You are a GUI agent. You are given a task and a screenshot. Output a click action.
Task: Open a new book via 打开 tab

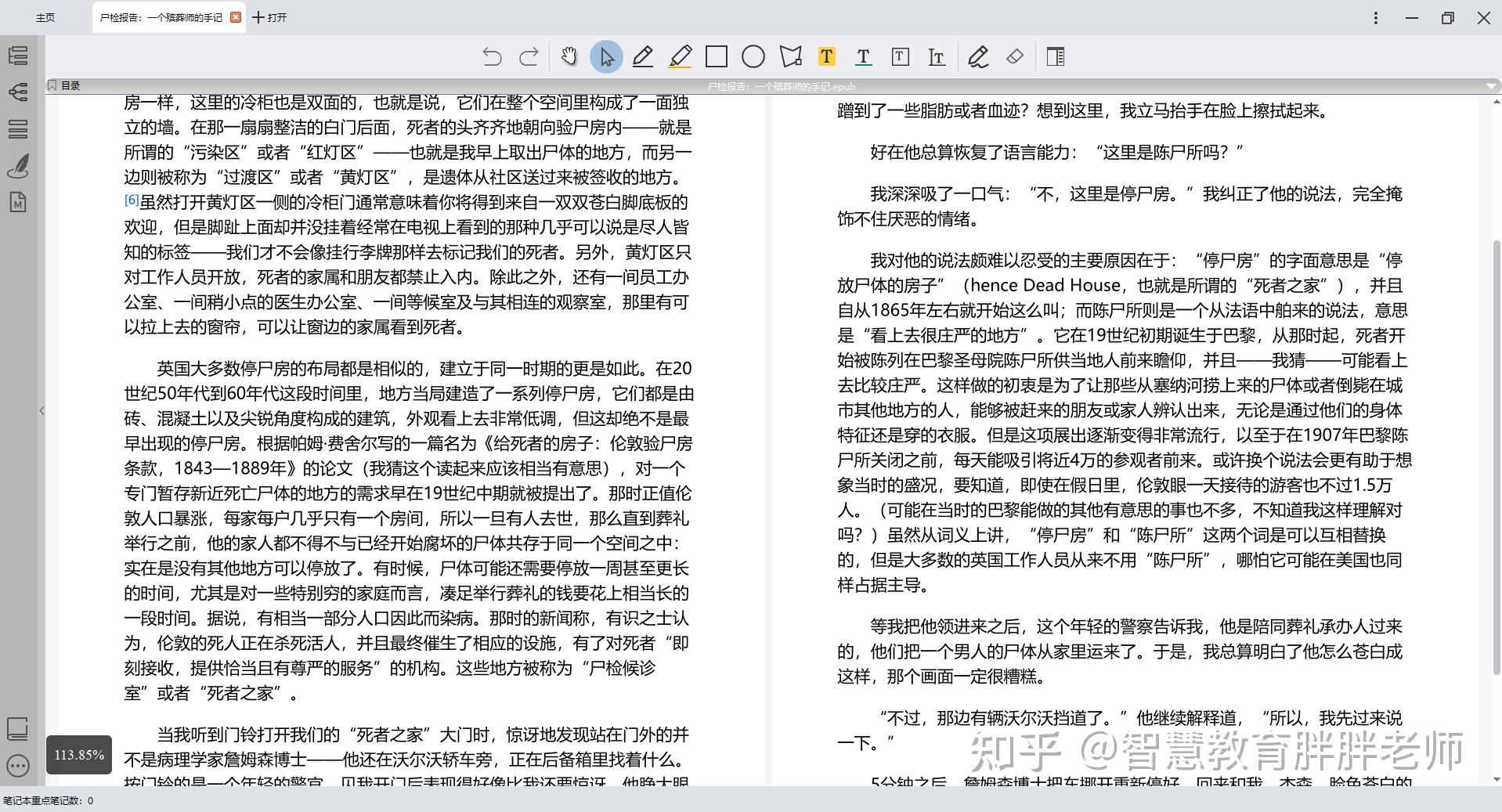coord(269,16)
